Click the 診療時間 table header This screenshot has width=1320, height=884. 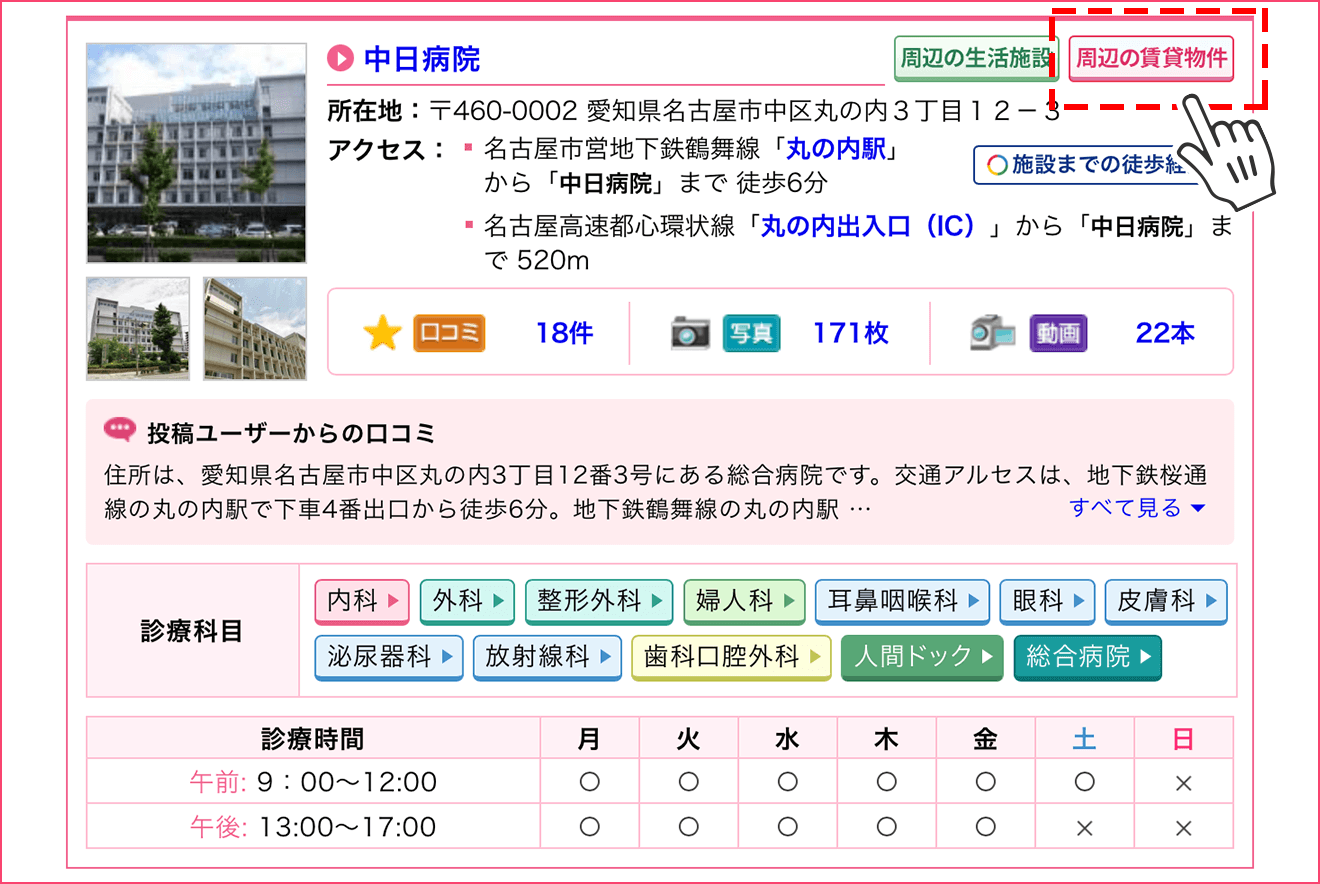tap(313, 739)
